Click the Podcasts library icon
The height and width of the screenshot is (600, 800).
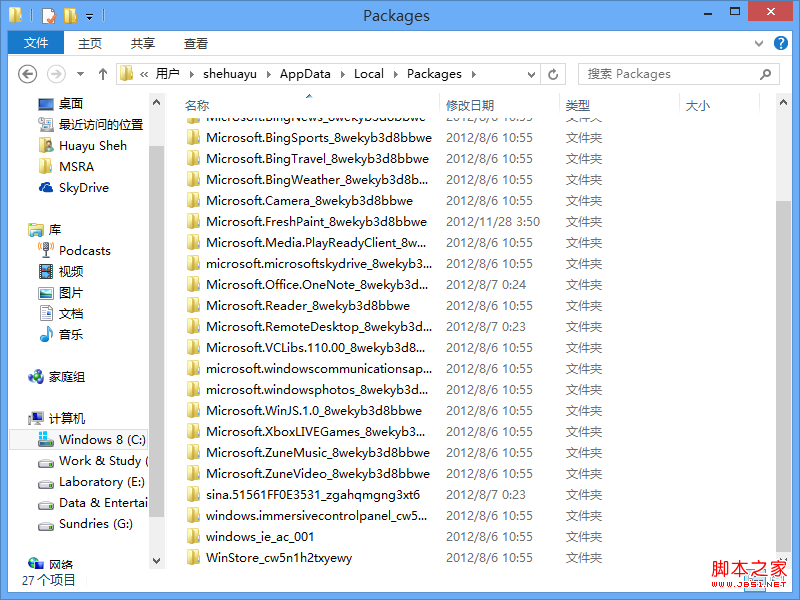click(x=45, y=251)
